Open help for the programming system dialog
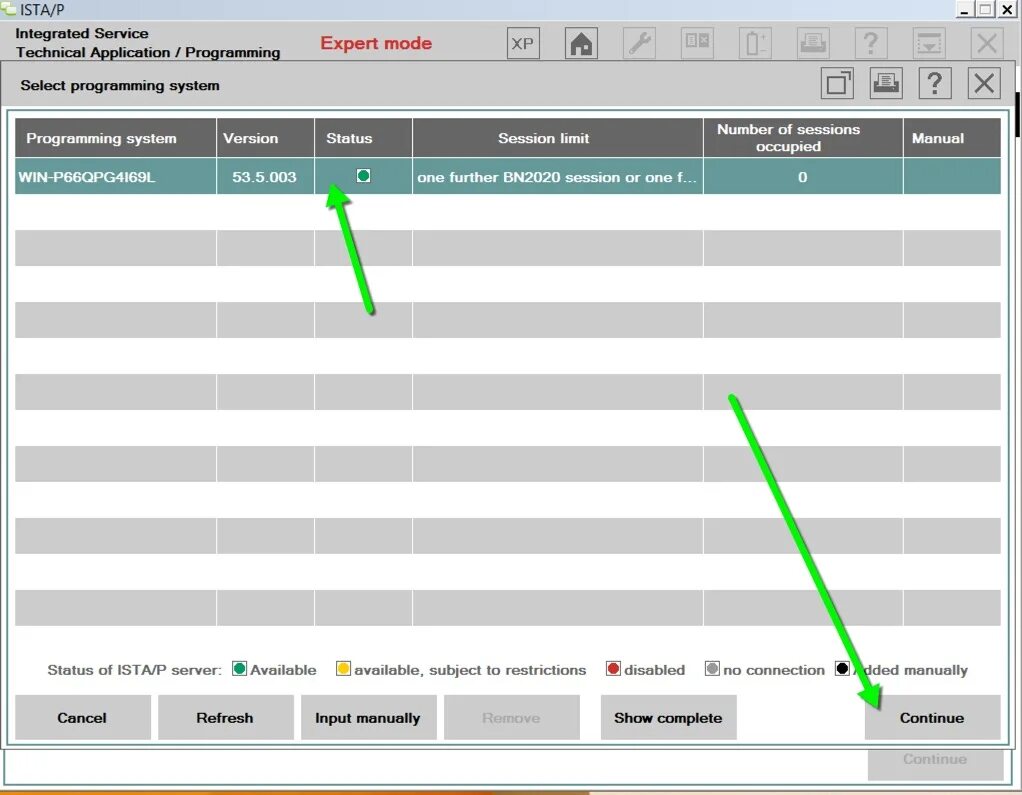Image resolution: width=1022 pixels, height=795 pixels. click(x=935, y=83)
